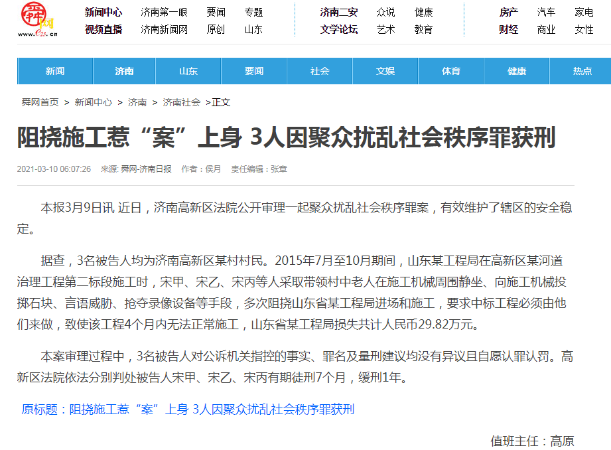Select 新闻 tab in blue navbar
The height and width of the screenshot is (450, 611).
(55, 71)
